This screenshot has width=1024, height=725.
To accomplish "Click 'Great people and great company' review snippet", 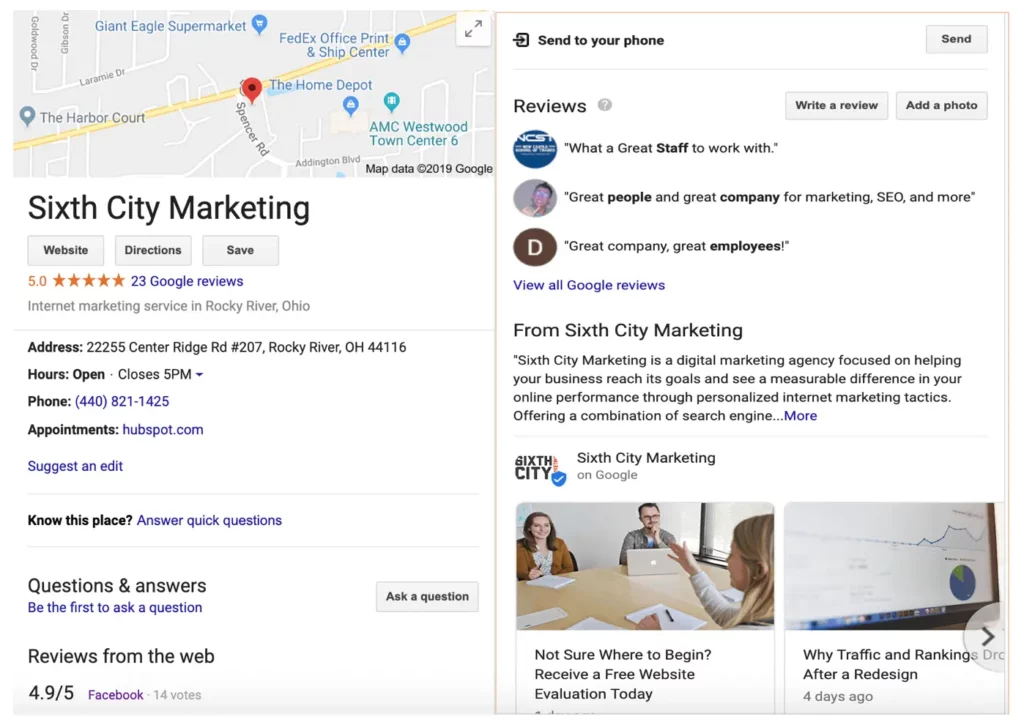I will point(769,197).
